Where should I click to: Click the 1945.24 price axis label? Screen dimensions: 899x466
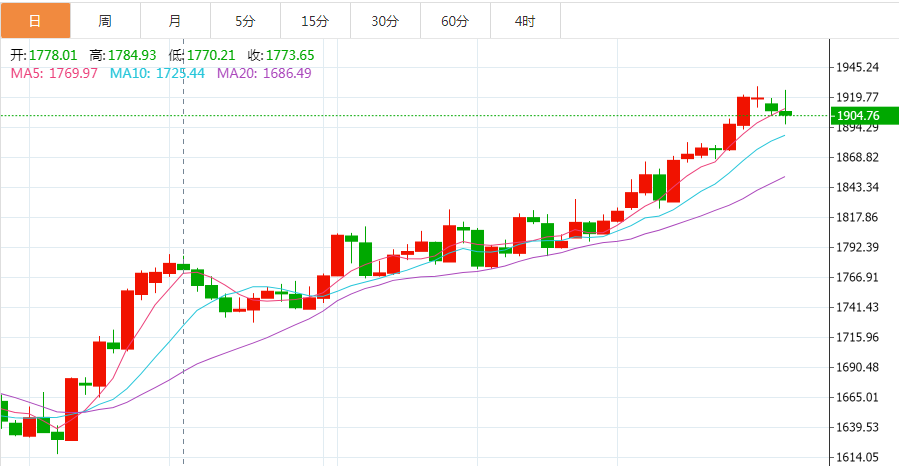pyautogui.click(x=860, y=67)
